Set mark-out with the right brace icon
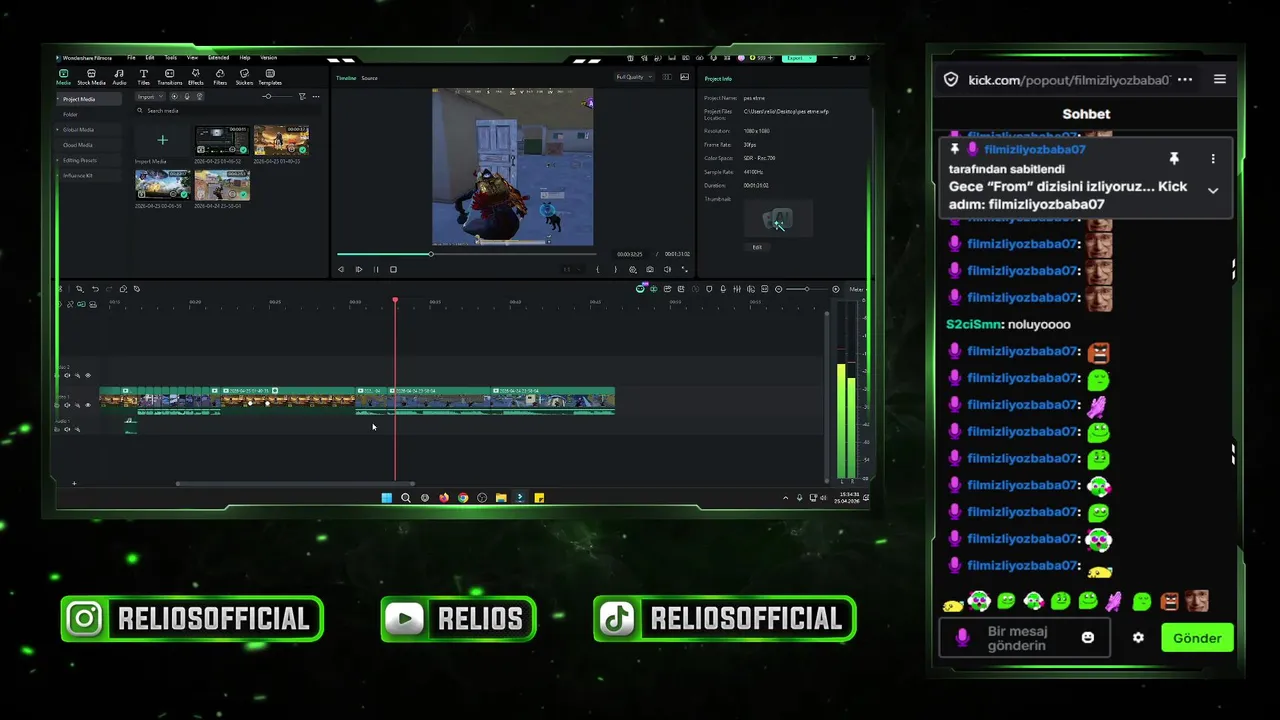 pyautogui.click(x=616, y=269)
